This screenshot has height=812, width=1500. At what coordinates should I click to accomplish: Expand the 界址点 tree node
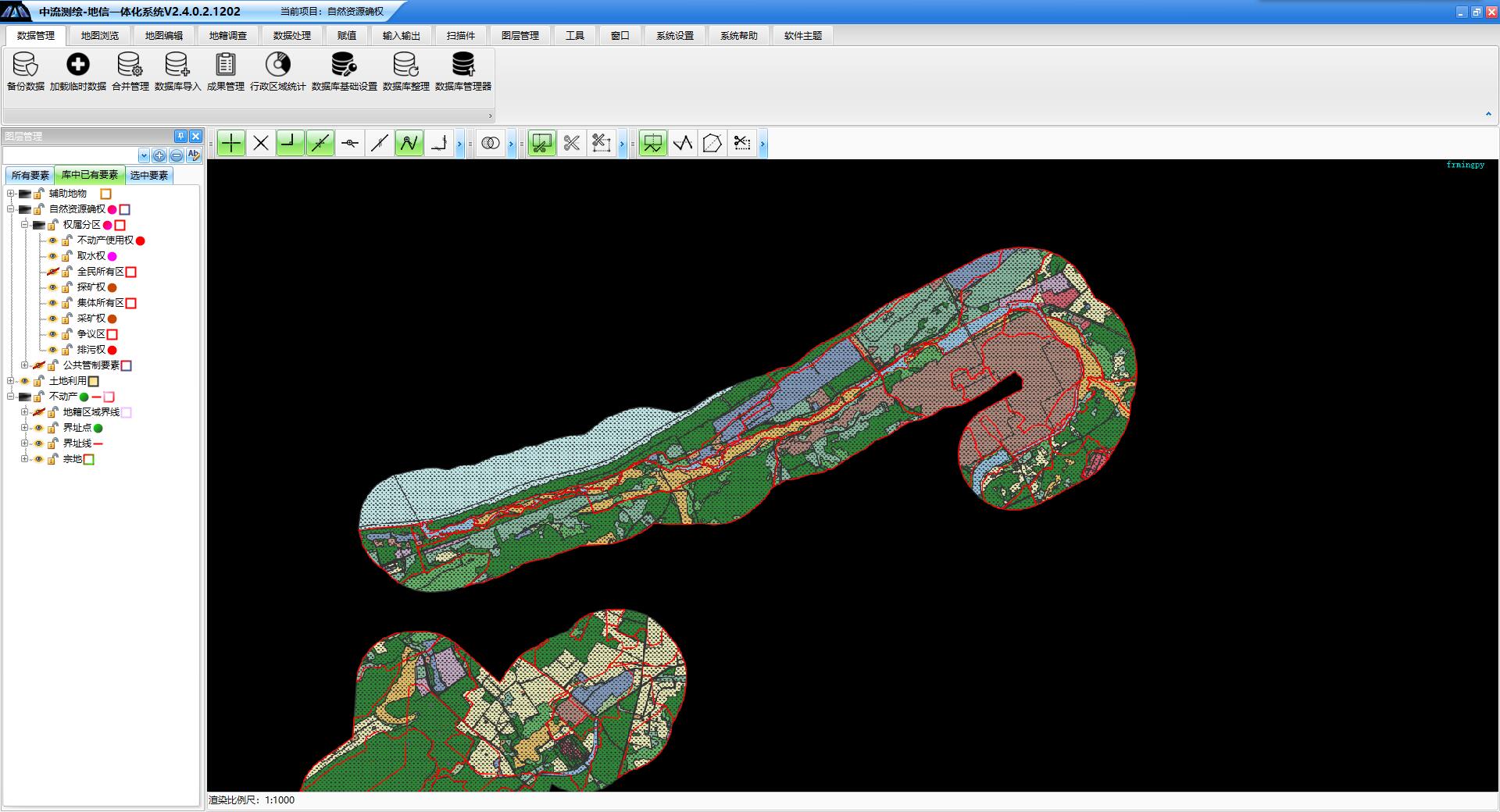pyautogui.click(x=24, y=428)
